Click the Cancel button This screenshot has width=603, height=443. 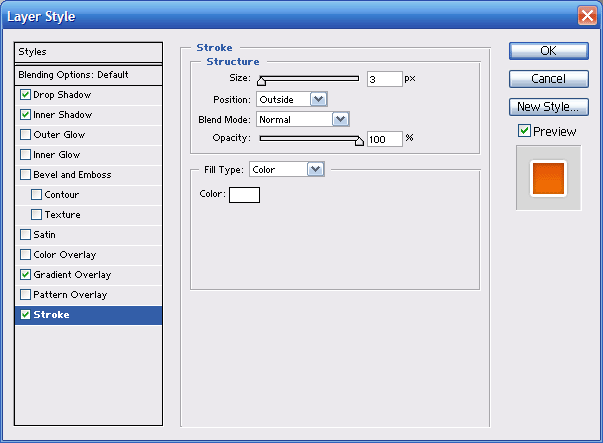(548, 78)
